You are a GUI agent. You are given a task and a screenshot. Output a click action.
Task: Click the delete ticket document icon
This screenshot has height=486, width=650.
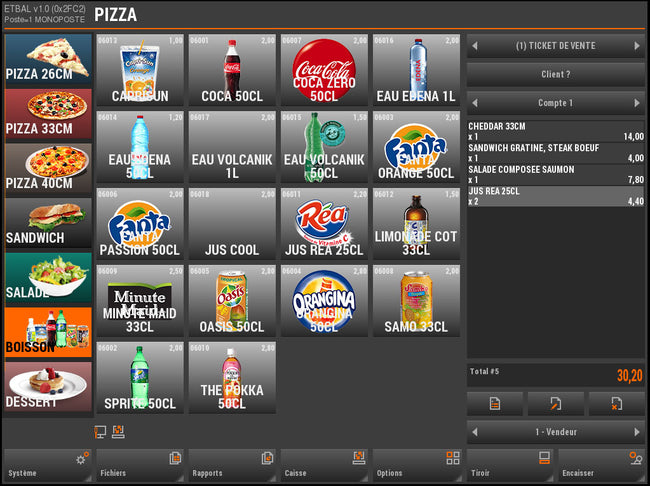[x=616, y=403]
